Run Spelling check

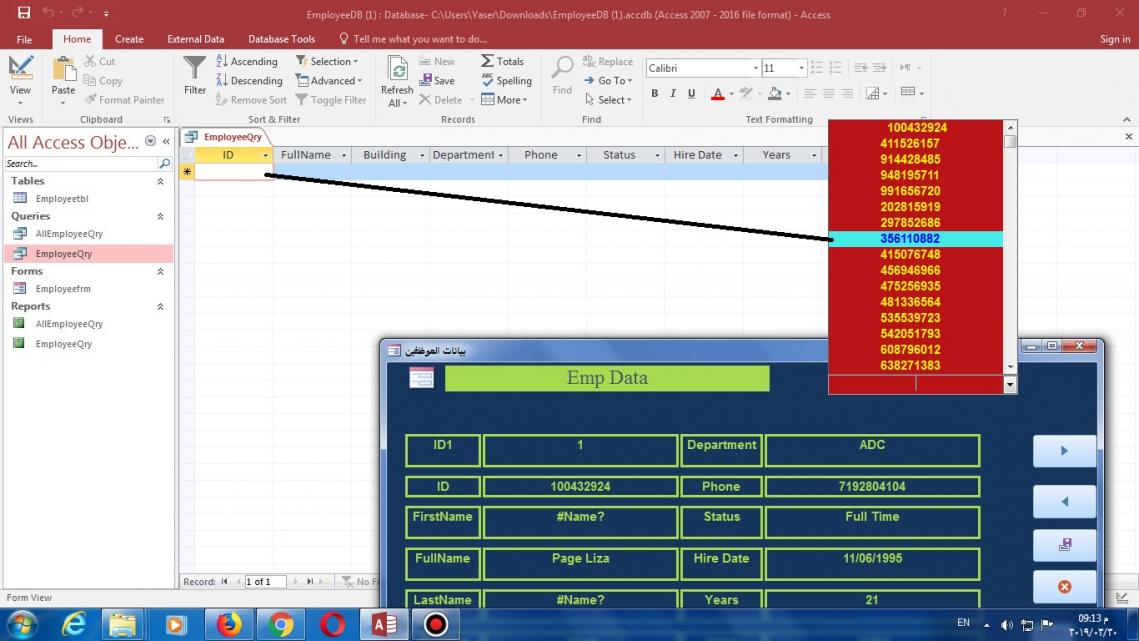click(506, 81)
